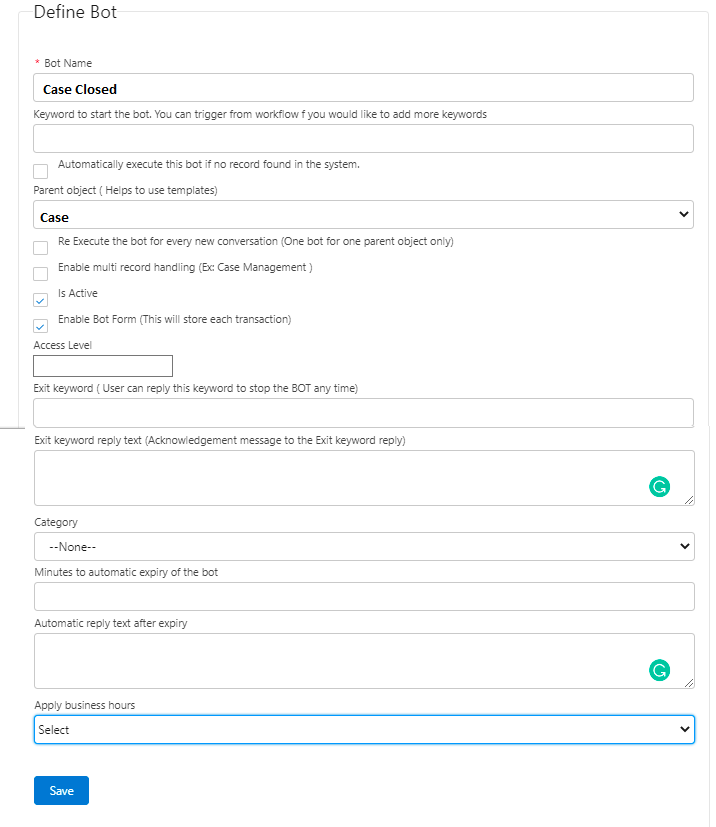Click resize handle of Exit keyword reply textarea

coord(689,499)
